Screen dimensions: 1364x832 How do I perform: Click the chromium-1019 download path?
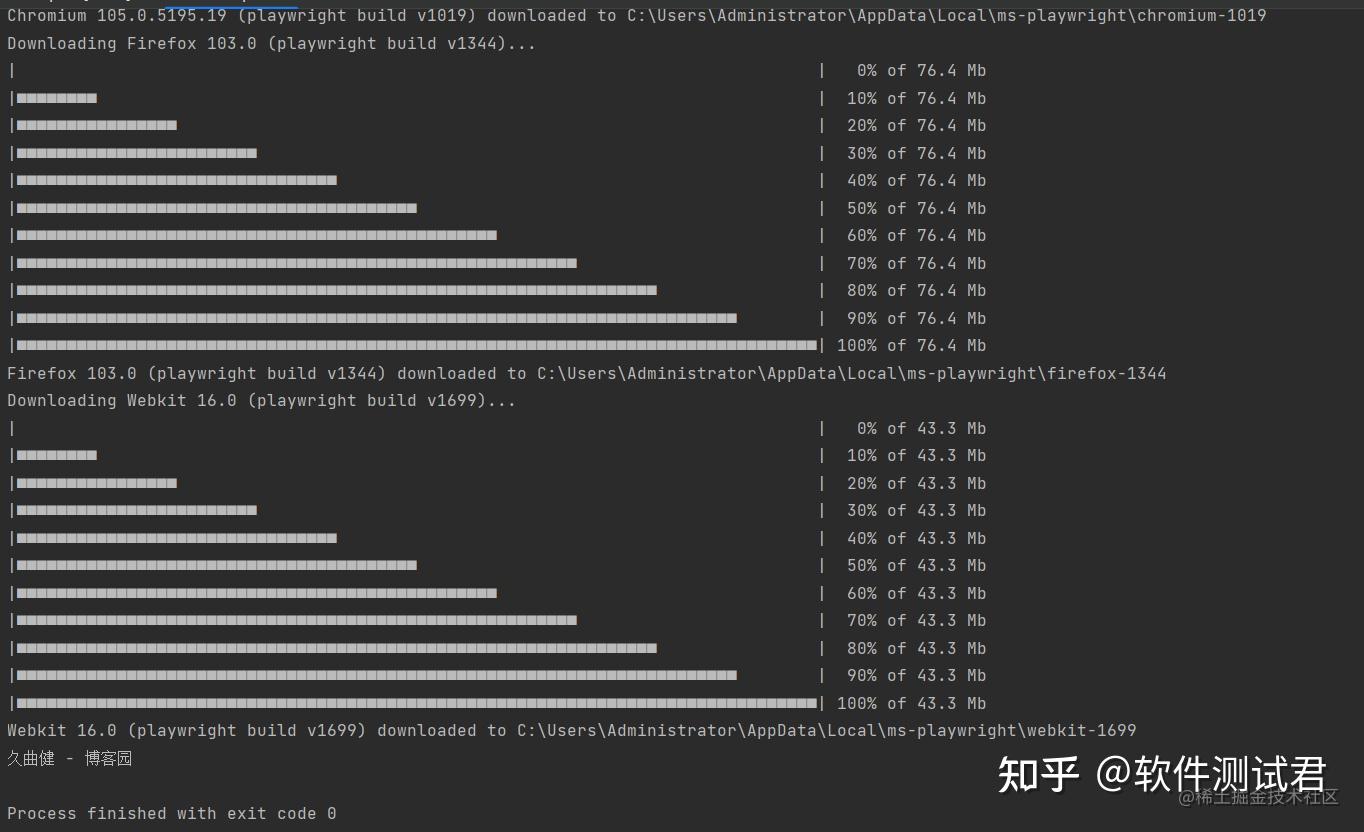[x=947, y=16]
